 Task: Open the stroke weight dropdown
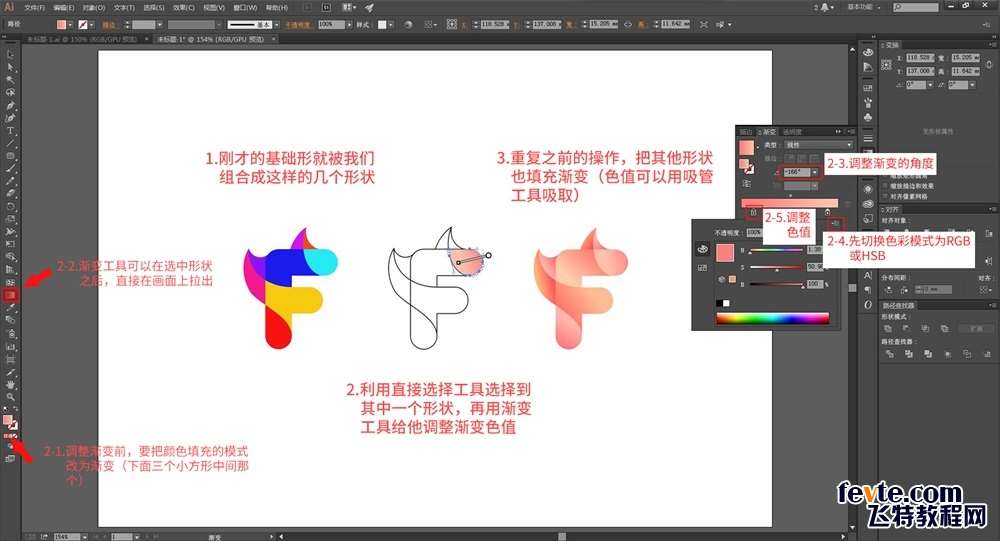(x=159, y=24)
